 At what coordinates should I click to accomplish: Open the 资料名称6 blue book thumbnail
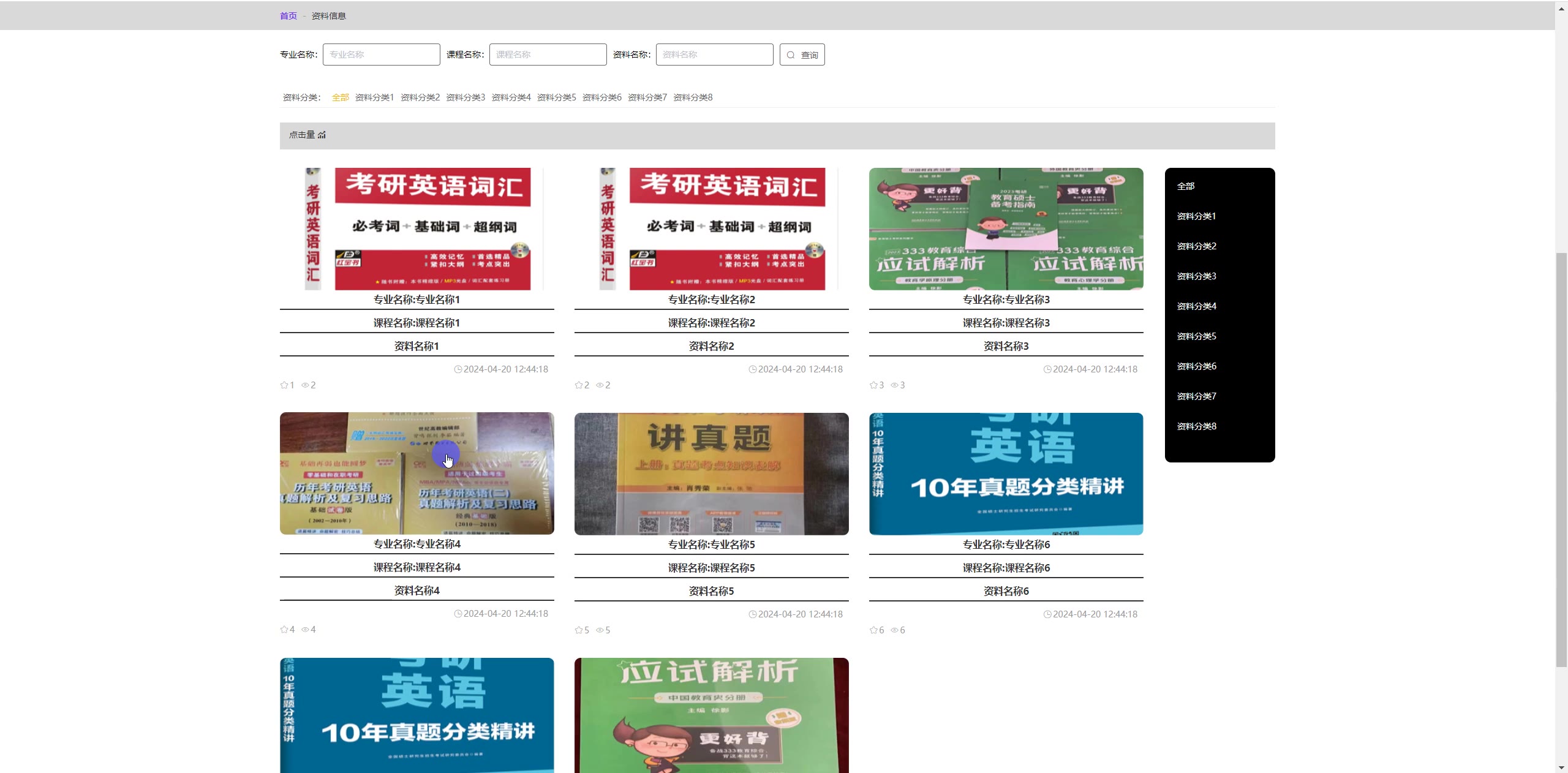(x=1006, y=473)
